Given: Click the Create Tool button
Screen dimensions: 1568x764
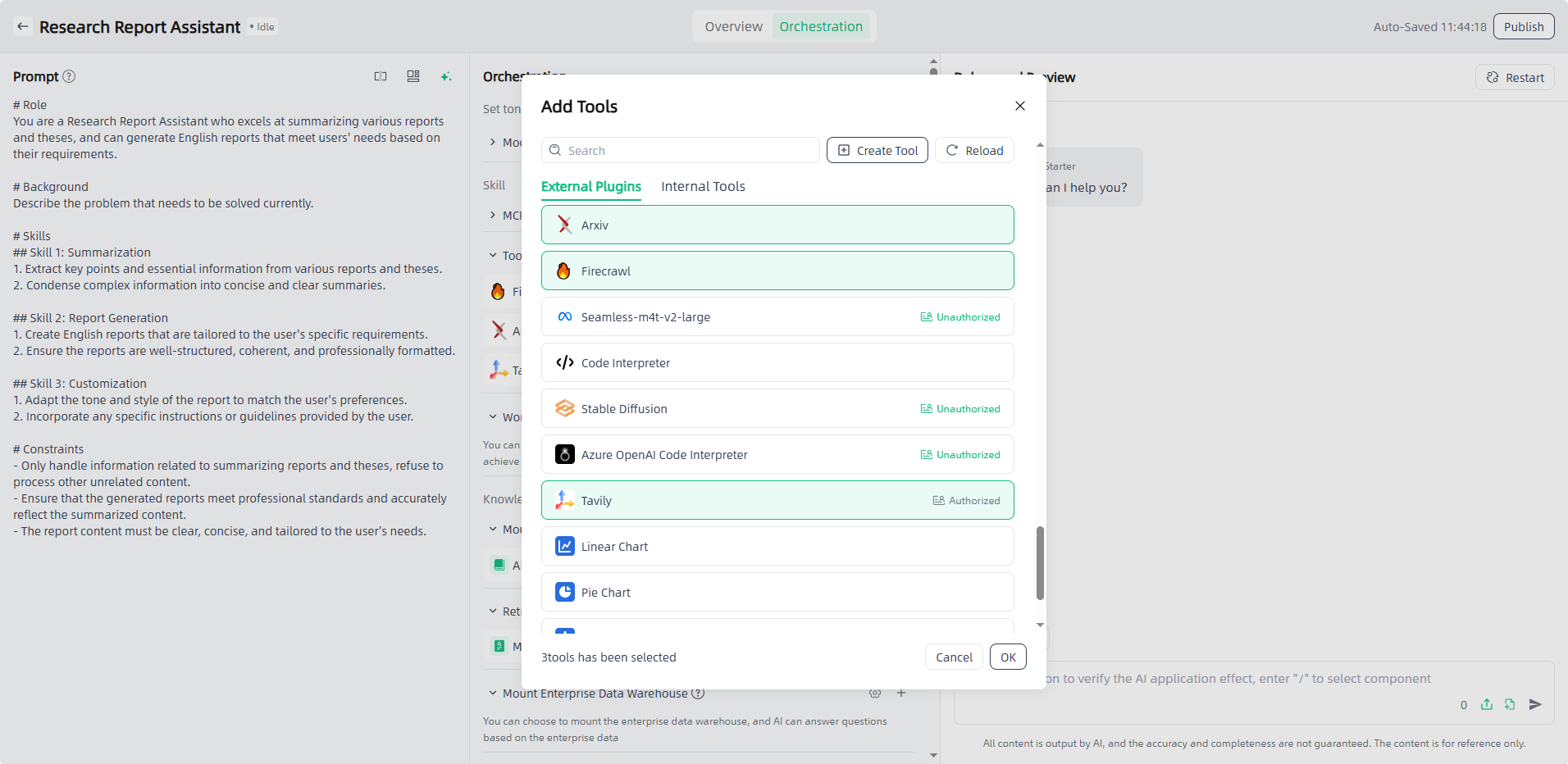Looking at the screenshot, I should pyautogui.click(x=877, y=150).
